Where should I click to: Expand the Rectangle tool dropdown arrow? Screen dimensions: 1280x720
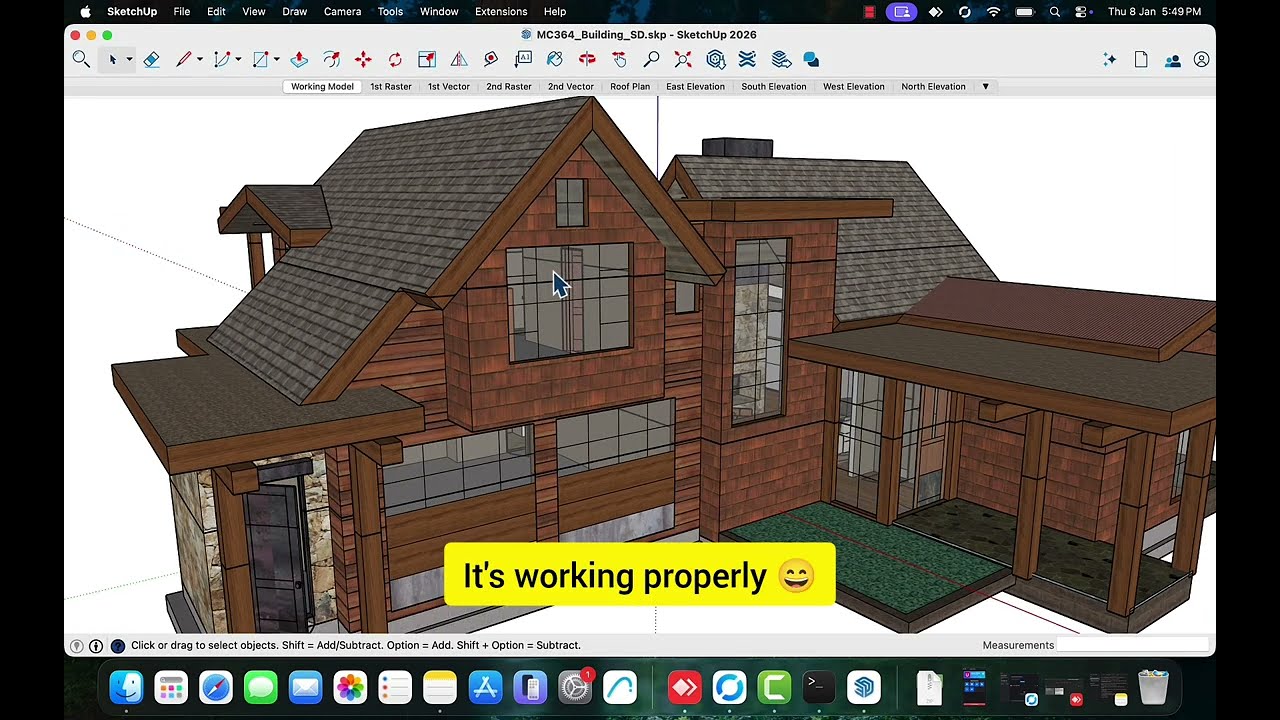click(x=277, y=60)
